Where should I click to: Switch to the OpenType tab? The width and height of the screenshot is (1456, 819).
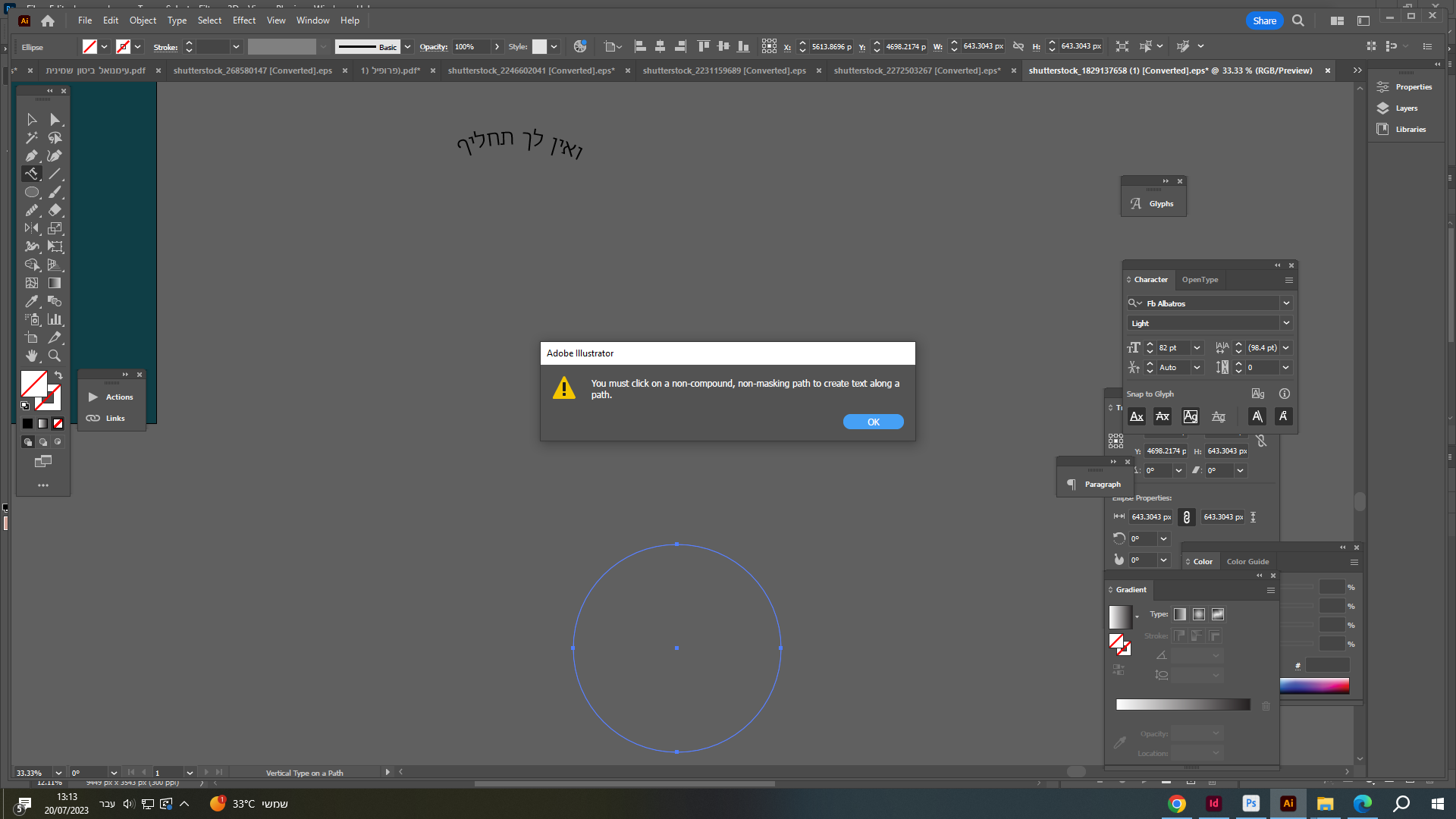pyautogui.click(x=1200, y=280)
